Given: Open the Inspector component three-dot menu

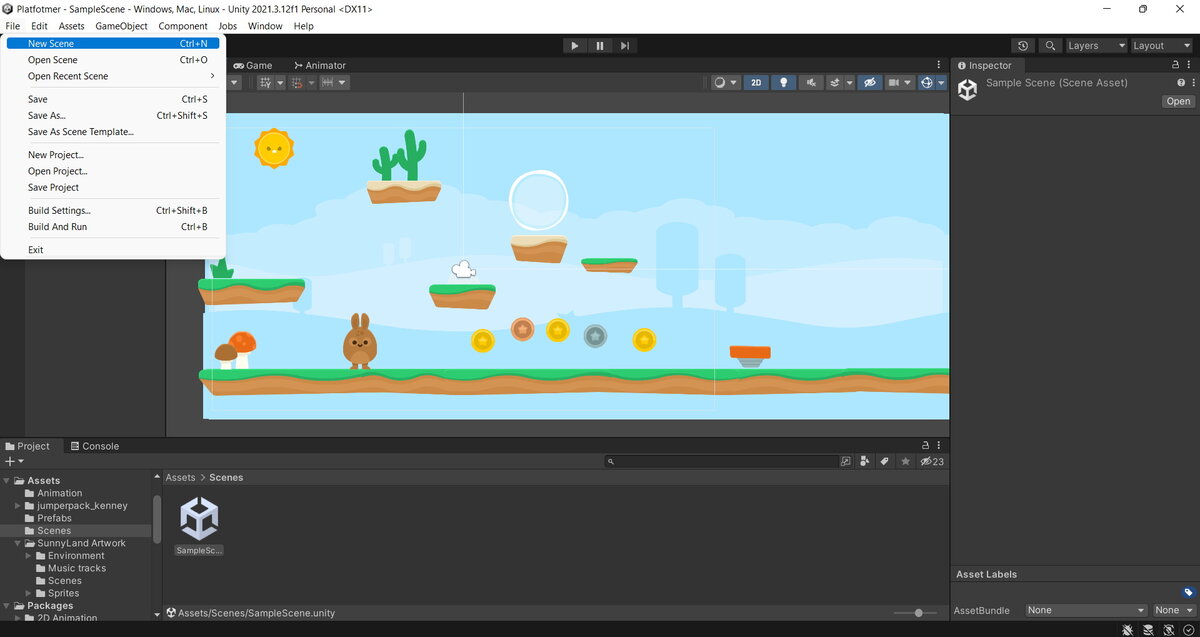Looking at the screenshot, I should [x=1192, y=83].
